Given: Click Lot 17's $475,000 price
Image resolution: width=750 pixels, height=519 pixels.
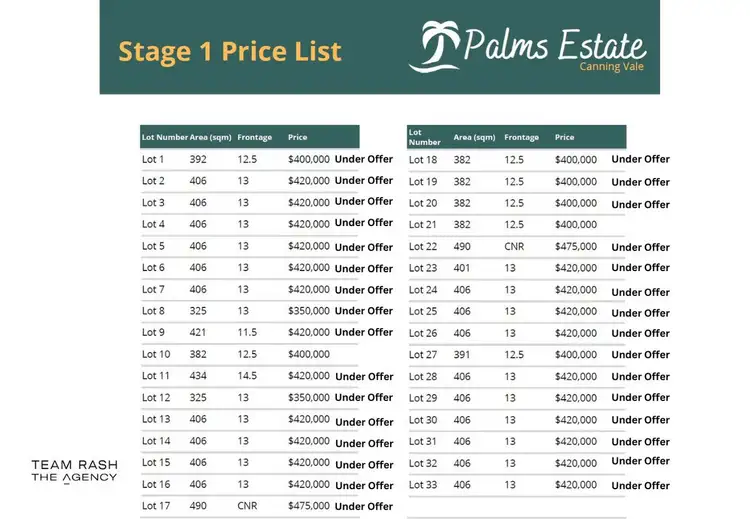Looking at the screenshot, I should pos(308,506).
